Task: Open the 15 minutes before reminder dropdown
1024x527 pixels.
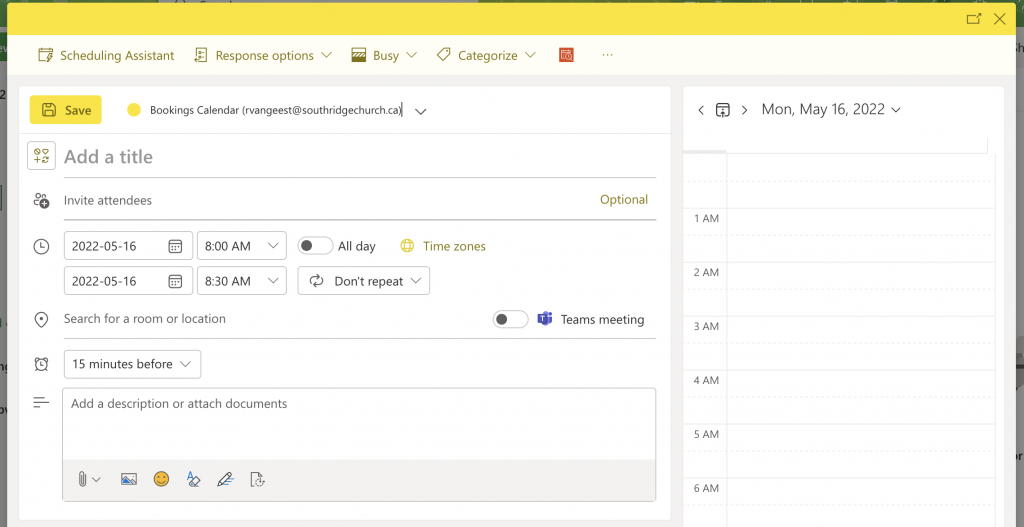Action: coord(132,364)
